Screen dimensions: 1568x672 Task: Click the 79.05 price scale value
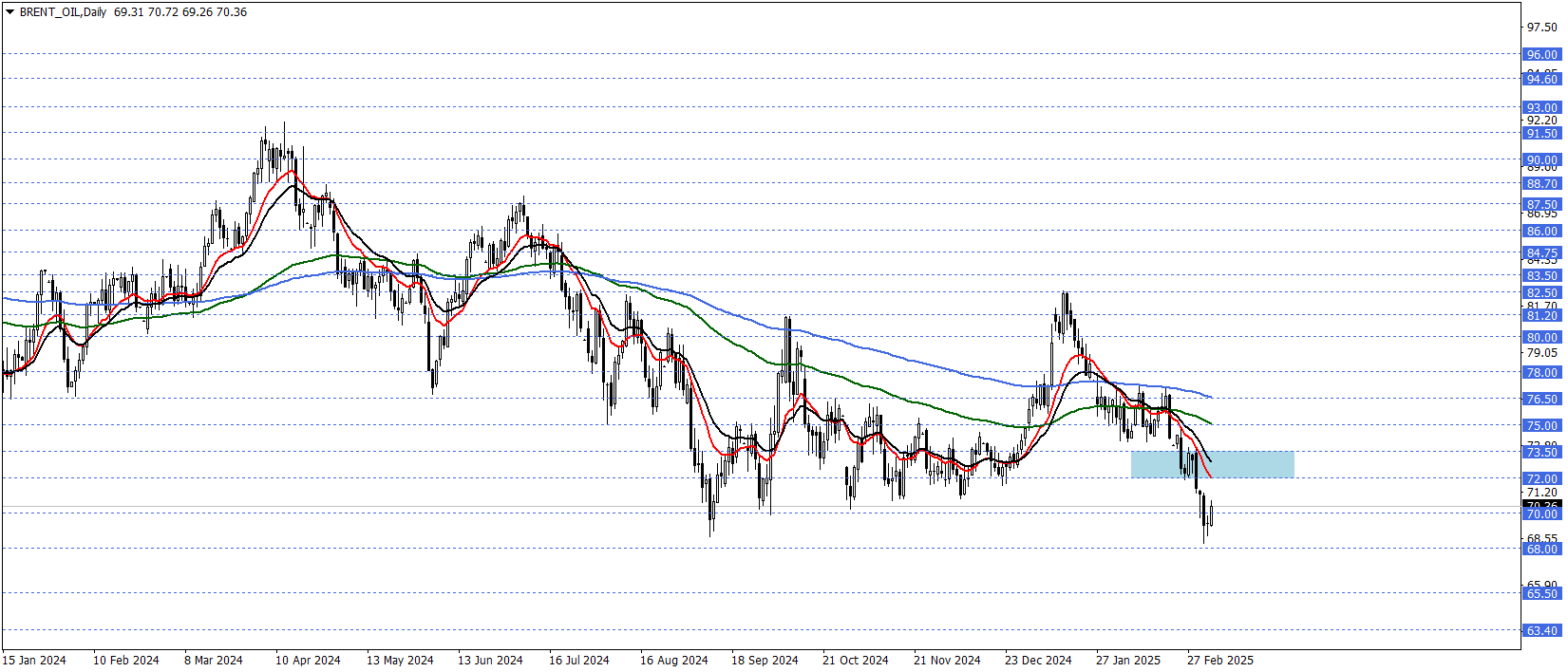[1541, 353]
